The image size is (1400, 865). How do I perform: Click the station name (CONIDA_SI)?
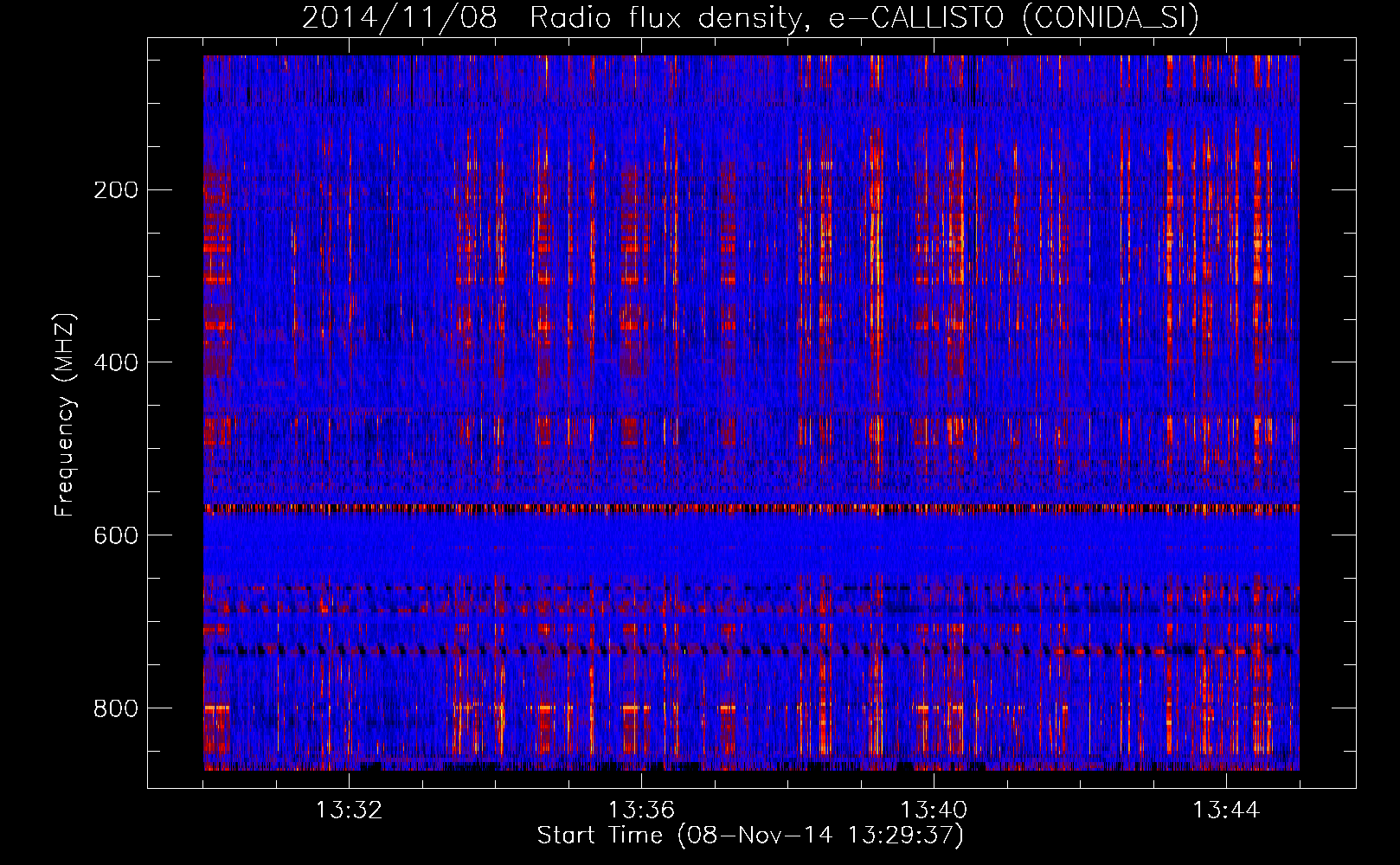tap(1111, 18)
